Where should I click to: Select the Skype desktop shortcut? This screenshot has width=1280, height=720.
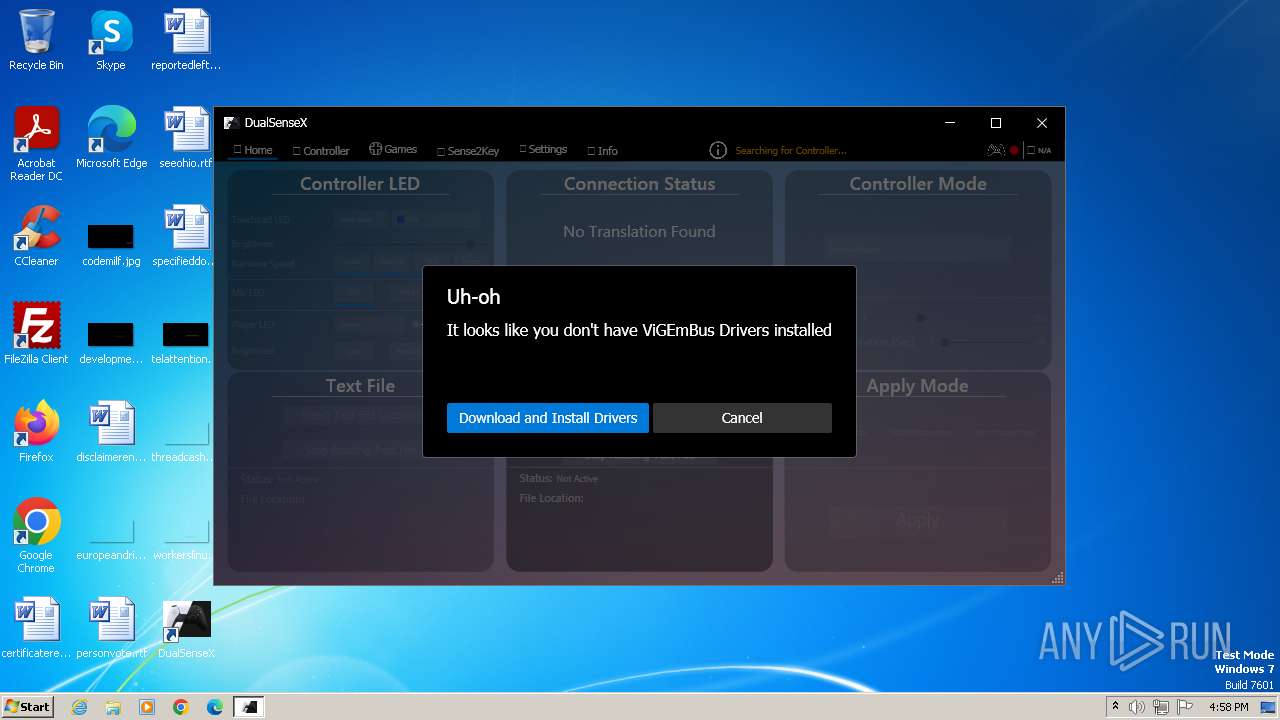pyautogui.click(x=111, y=40)
